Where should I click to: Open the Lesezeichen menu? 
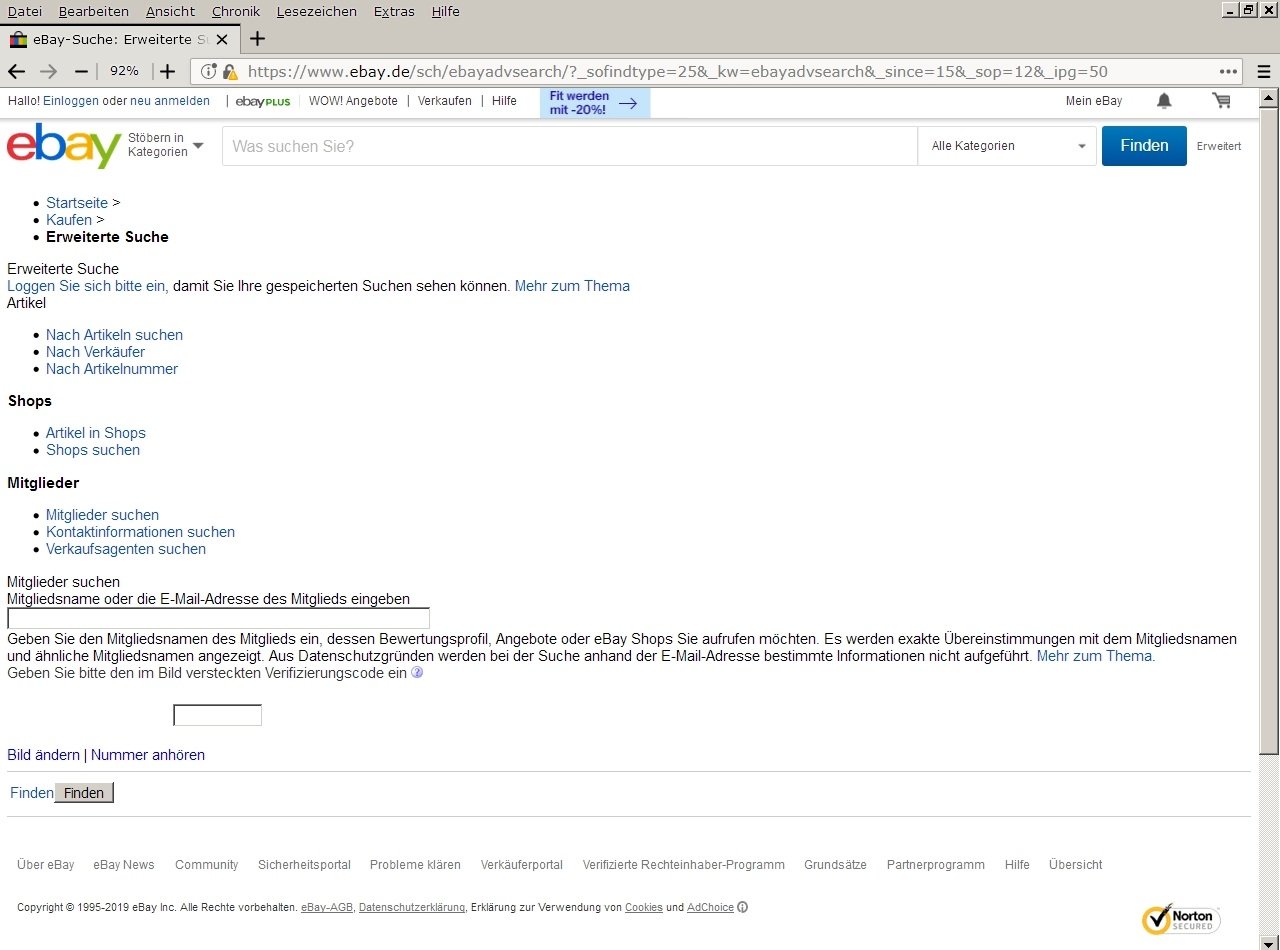coord(317,12)
